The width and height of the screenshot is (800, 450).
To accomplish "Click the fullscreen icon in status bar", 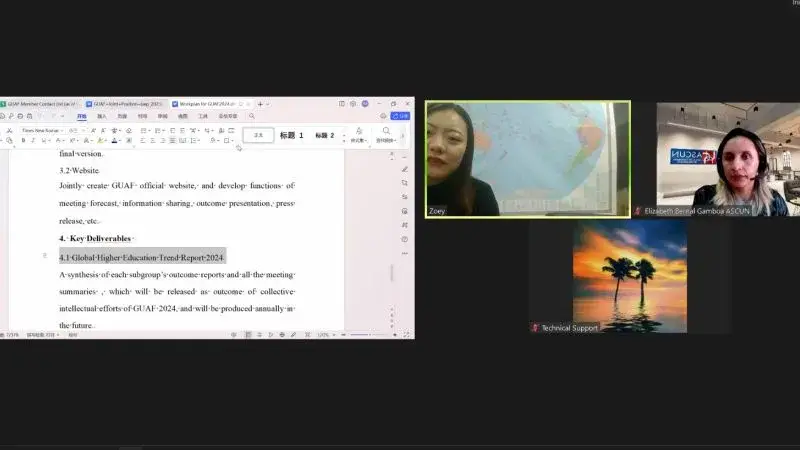I will point(407,335).
